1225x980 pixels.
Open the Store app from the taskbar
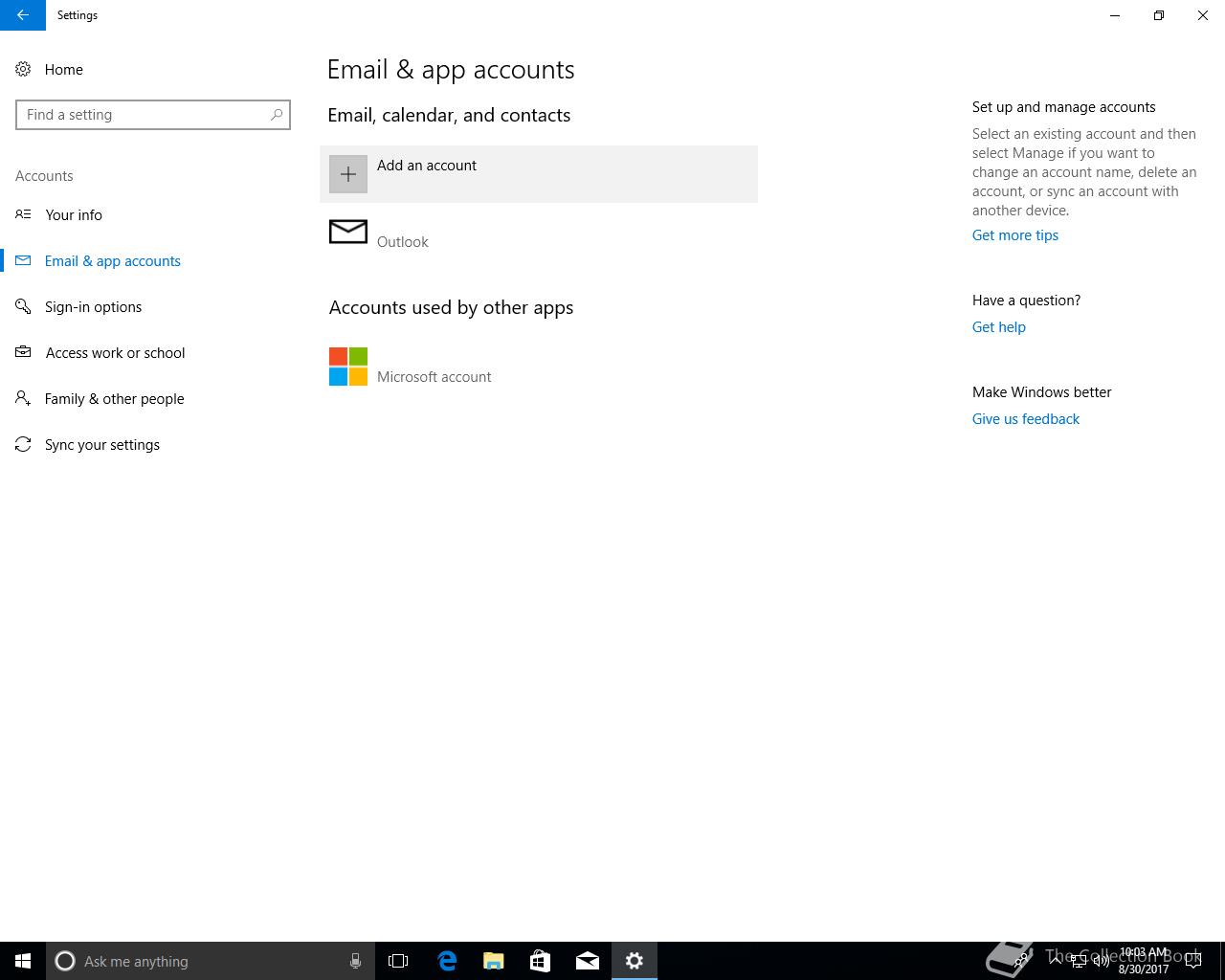(x=541, y=961)
